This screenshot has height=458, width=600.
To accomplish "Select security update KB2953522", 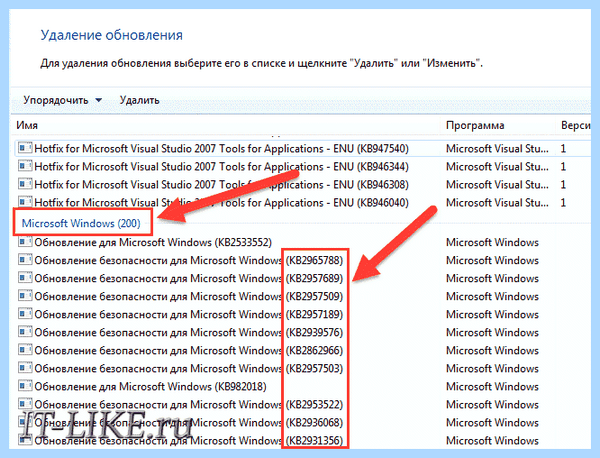I will [189, 404].
